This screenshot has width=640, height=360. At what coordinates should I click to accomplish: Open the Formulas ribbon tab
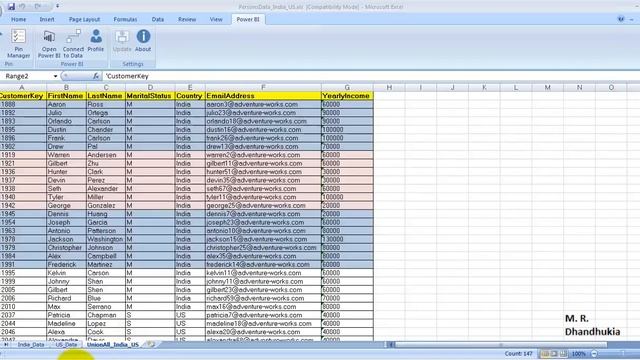pos(125,19)
